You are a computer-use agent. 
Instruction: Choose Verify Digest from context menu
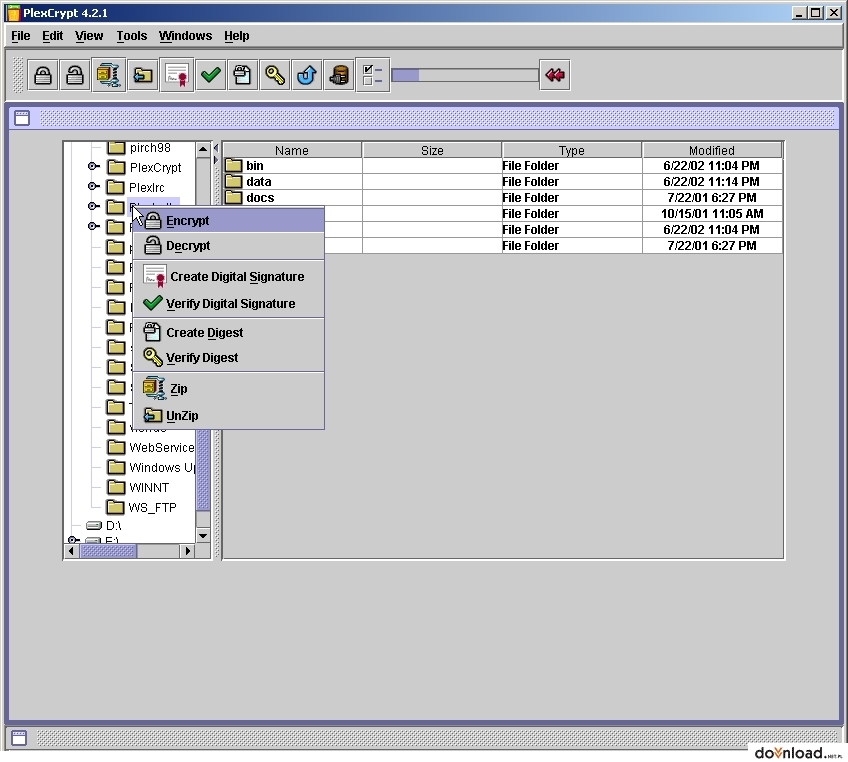229,357
